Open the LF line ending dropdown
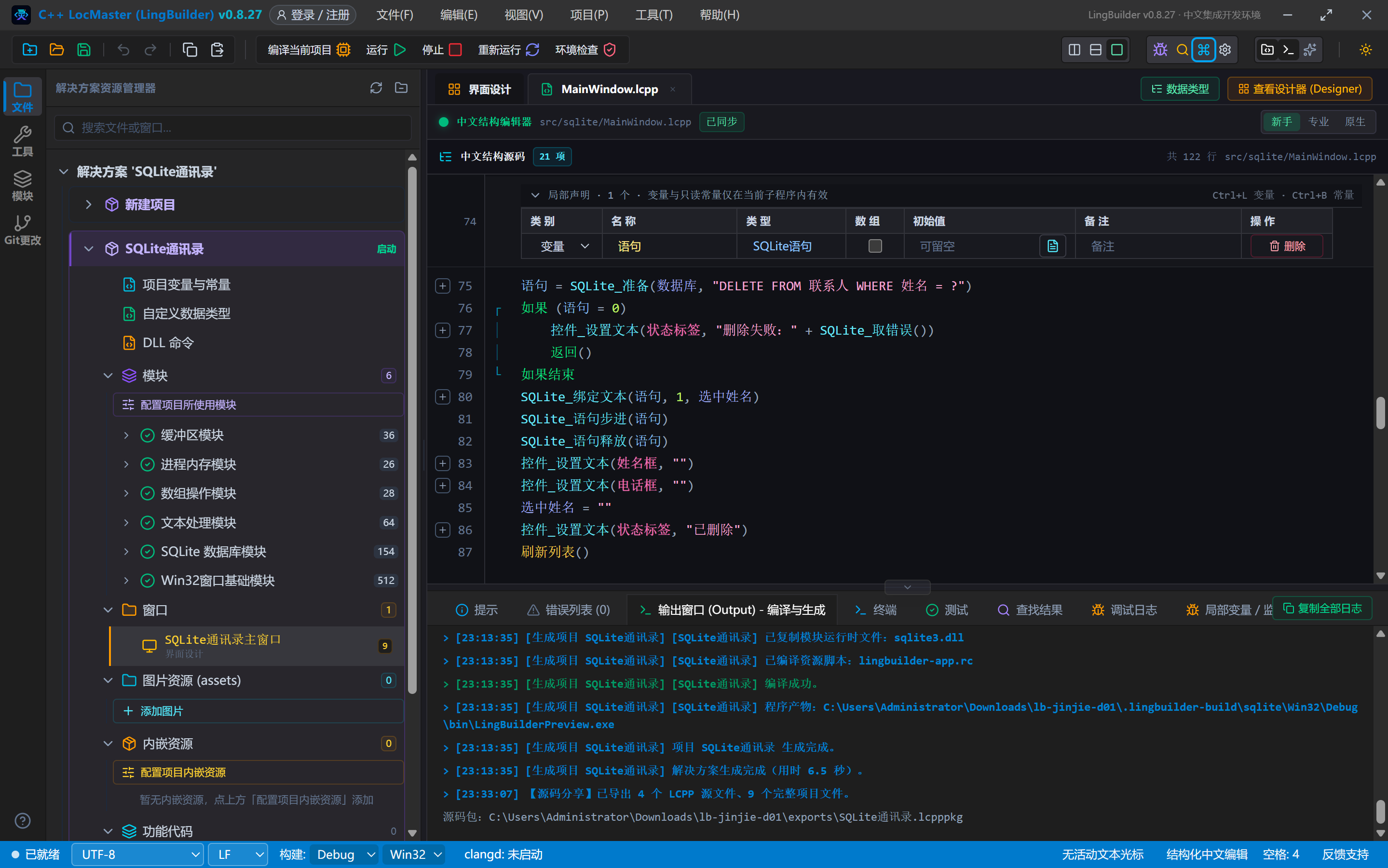The image size is (1388, 868). point(238,854)
